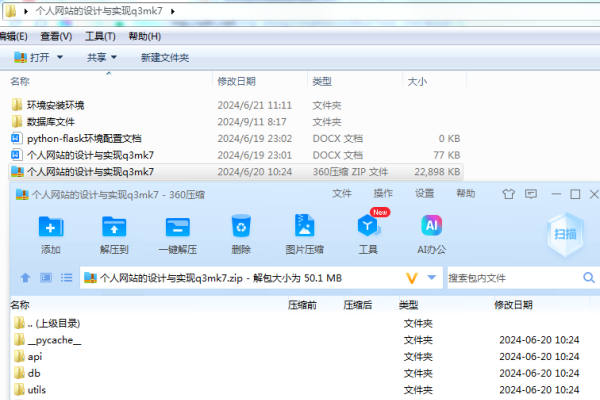Image resolution: width=600 pixels, height=400 pixels.
Task: Click the folder icon in Explorer address bar
Action: tap(11, 11)
